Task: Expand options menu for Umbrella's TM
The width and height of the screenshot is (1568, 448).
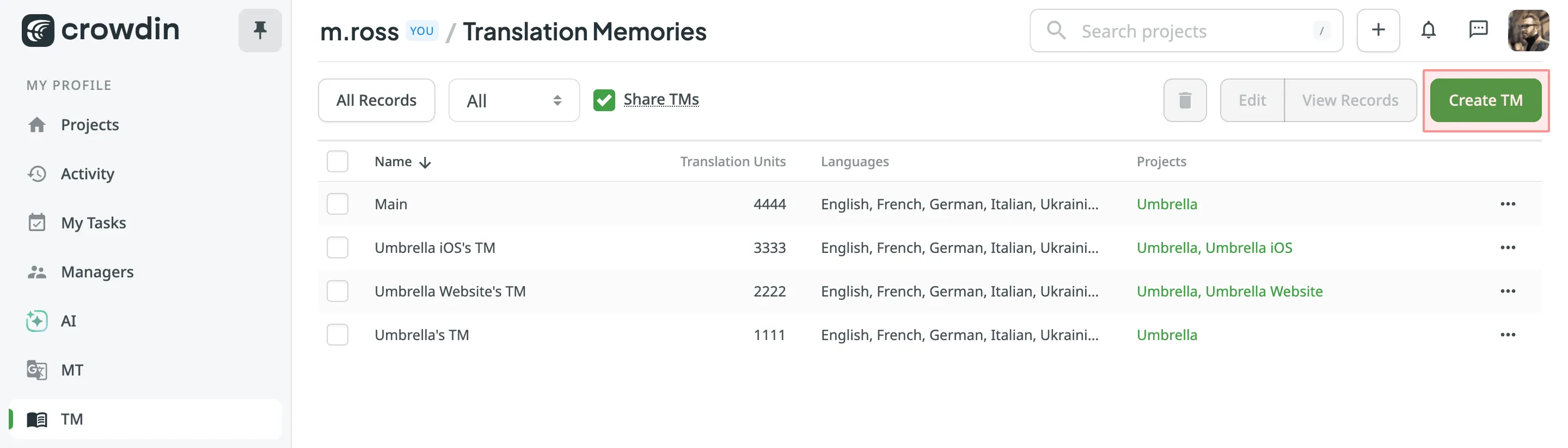Action: tap(1507, 335)
